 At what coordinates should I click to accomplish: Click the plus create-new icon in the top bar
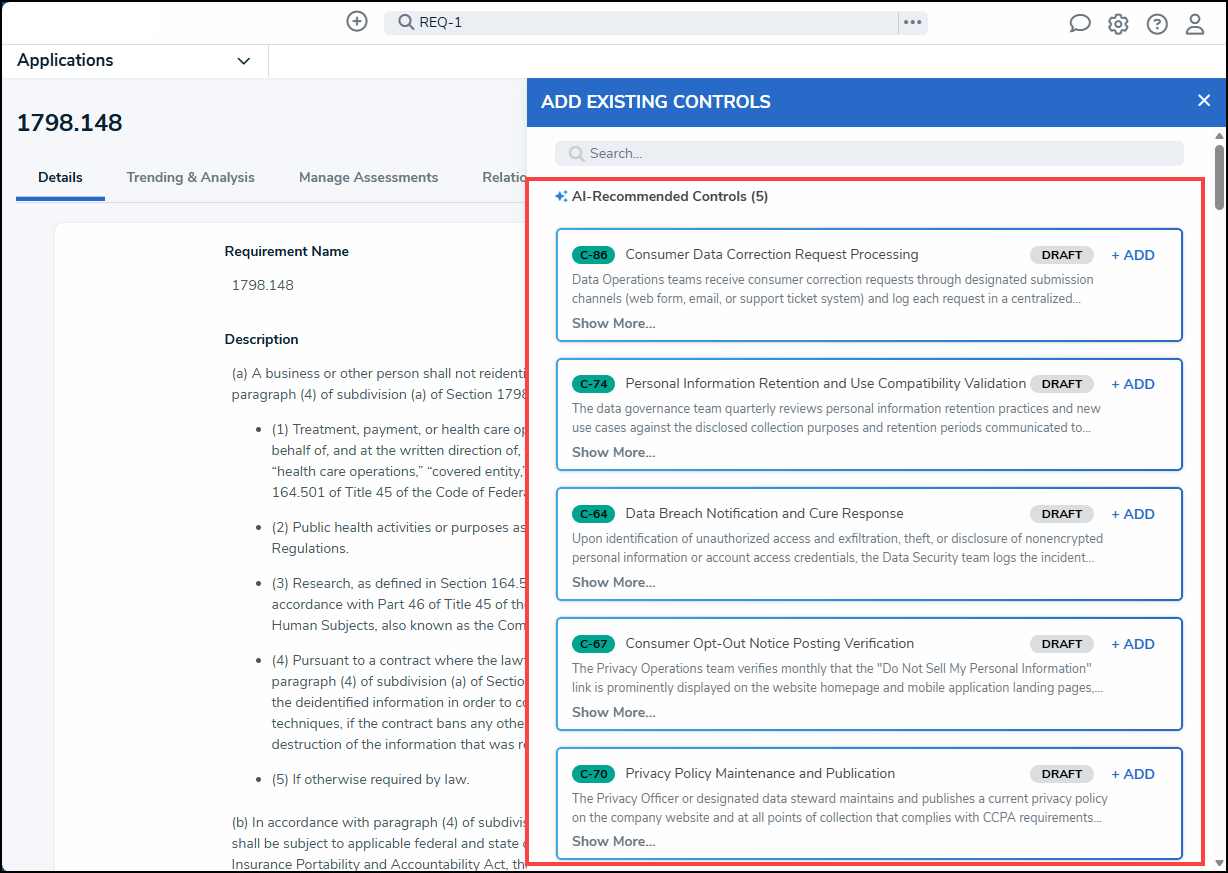pos(357,21)
